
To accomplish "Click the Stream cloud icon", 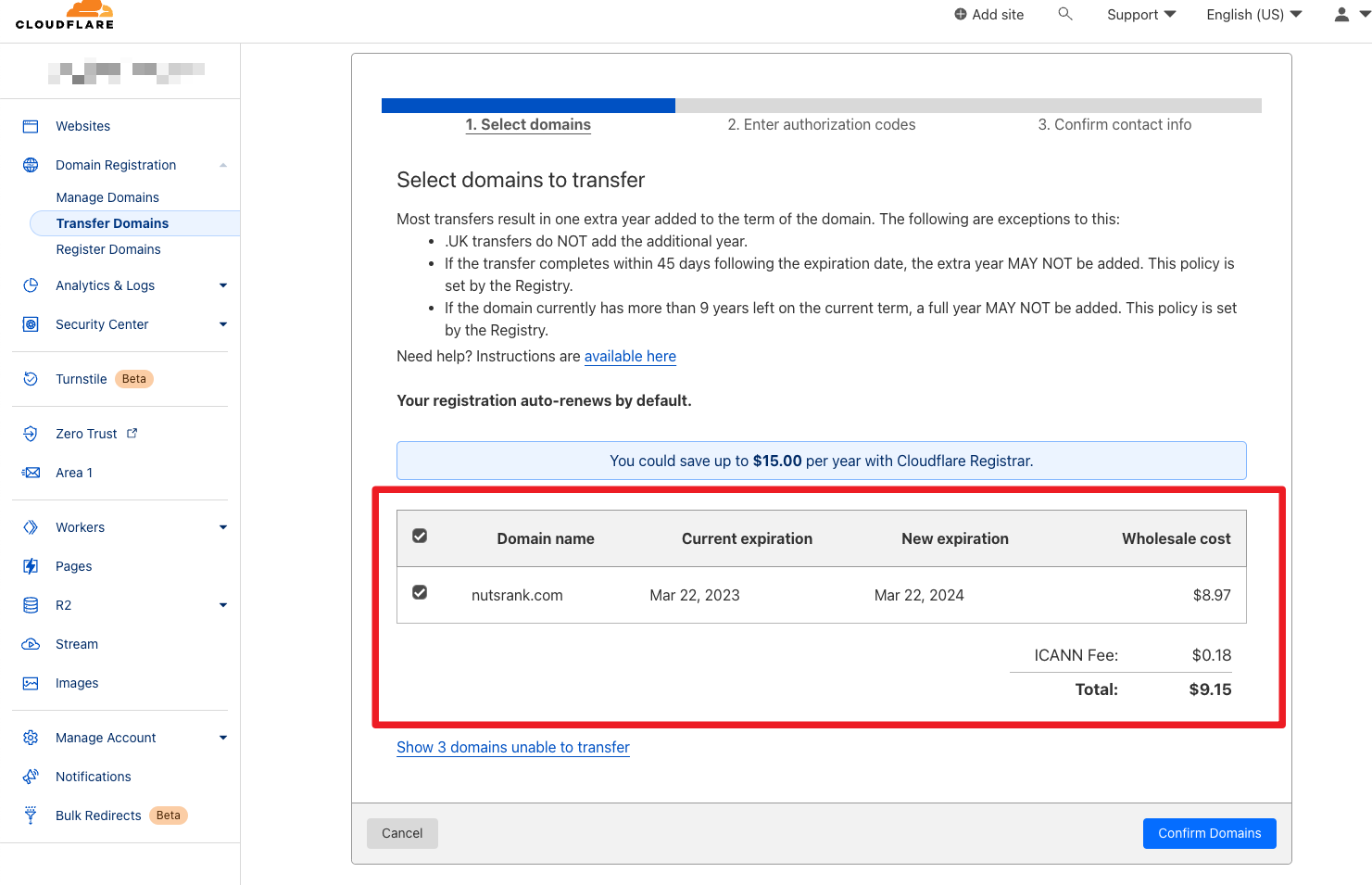I will (x=31, y=644).
